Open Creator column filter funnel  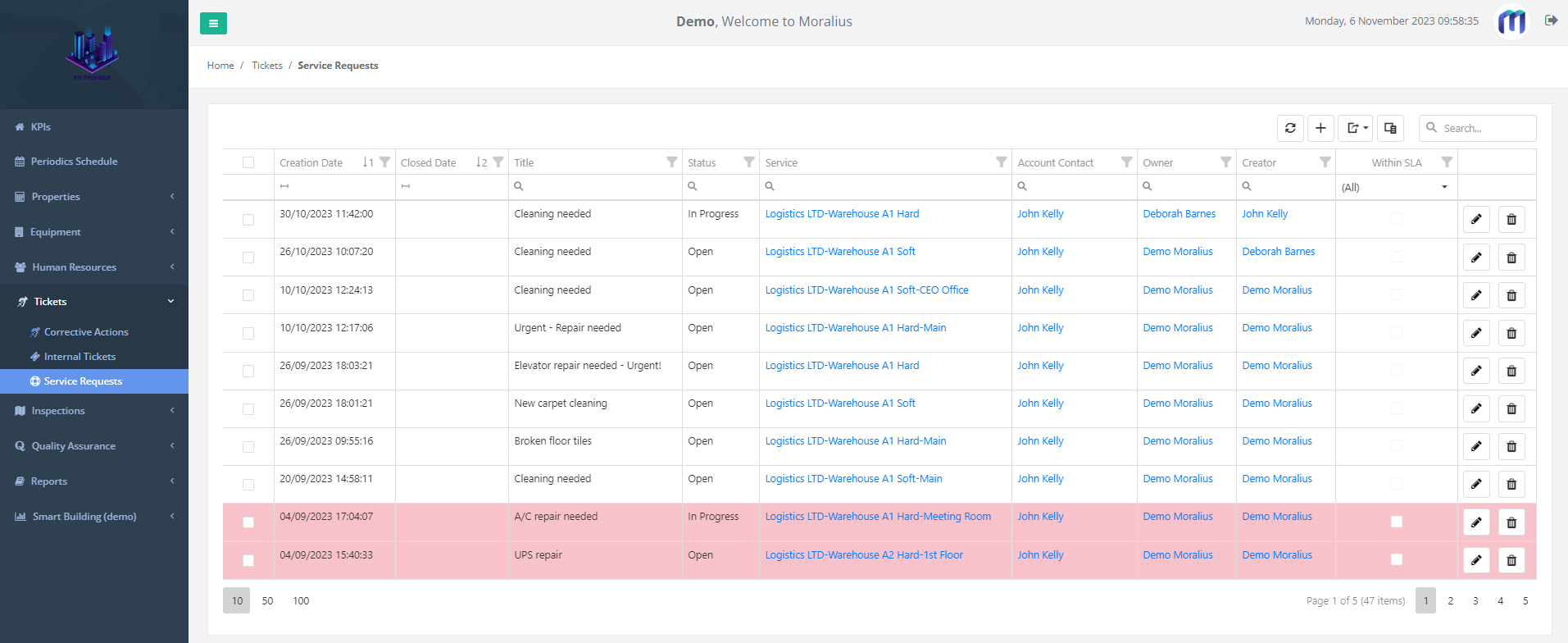click(1325, 162)
